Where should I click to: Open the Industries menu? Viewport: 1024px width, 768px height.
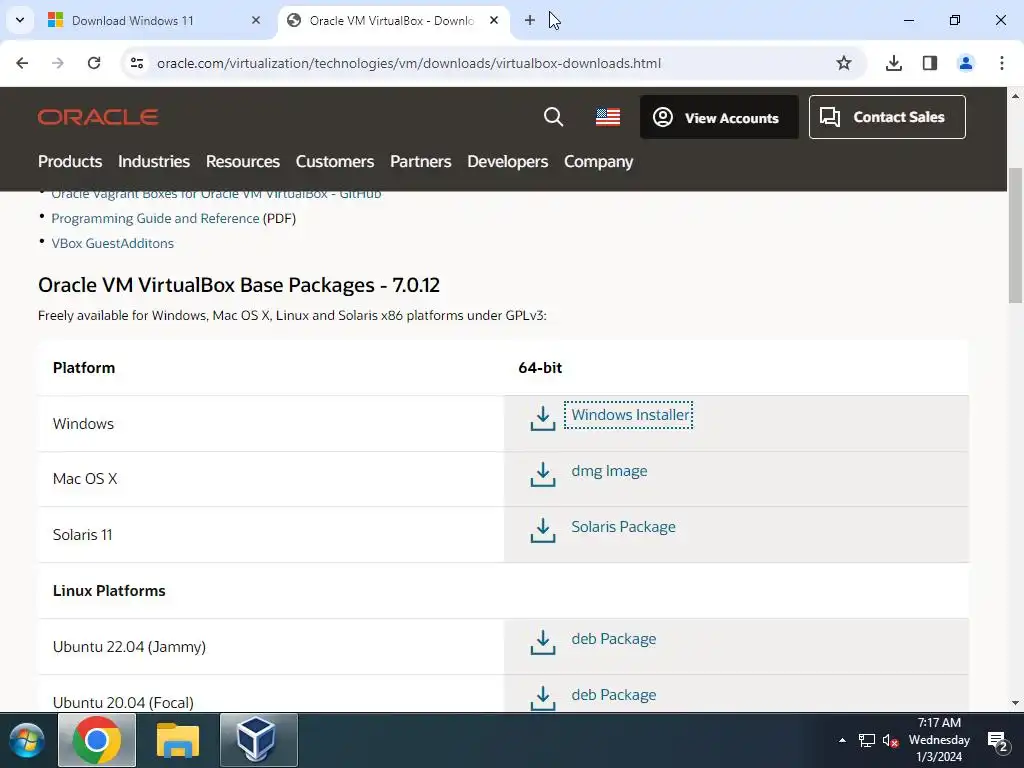click(x=154, y=161)
